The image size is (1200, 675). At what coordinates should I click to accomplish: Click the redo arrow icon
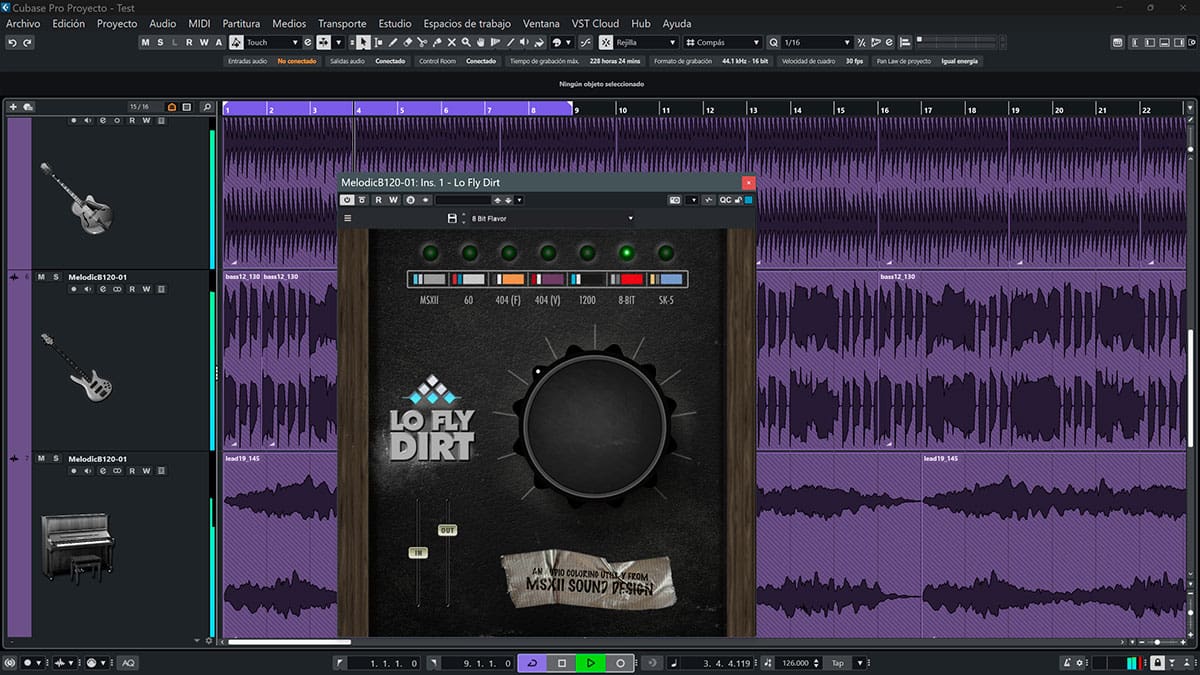tap(27, 42)
